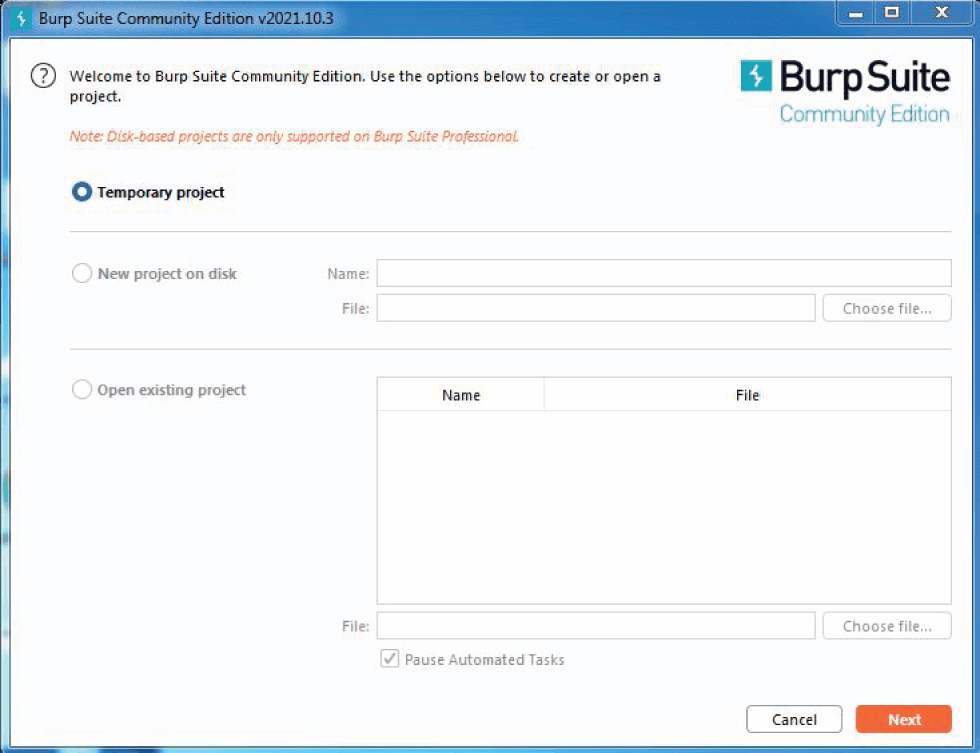
Task: Select Open existing project option
Action: (82, 390)
